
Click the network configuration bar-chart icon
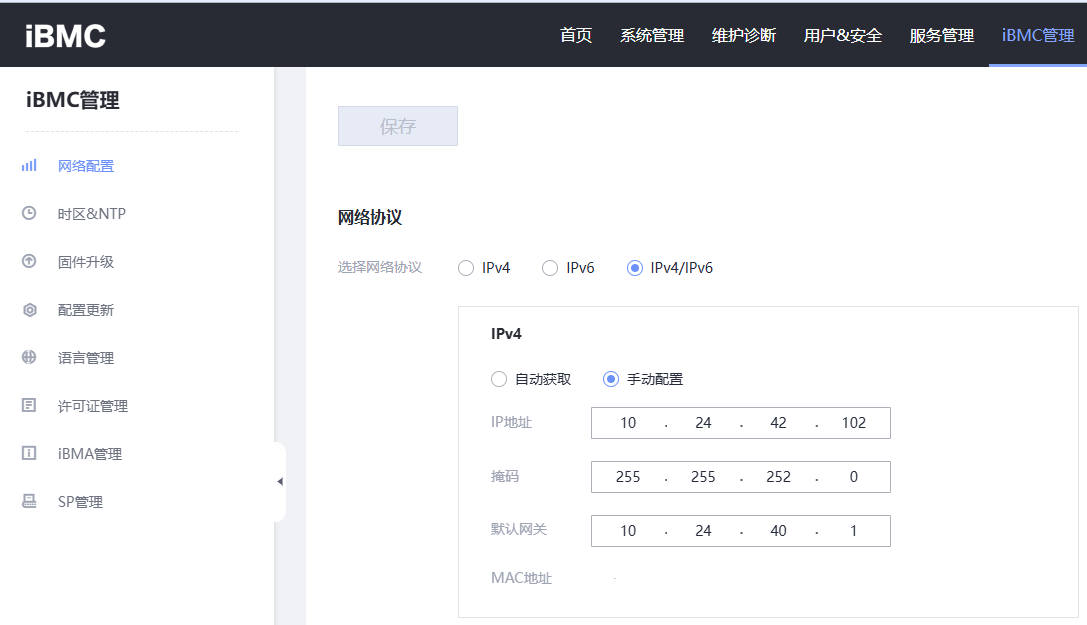click(x=29, y=166)
